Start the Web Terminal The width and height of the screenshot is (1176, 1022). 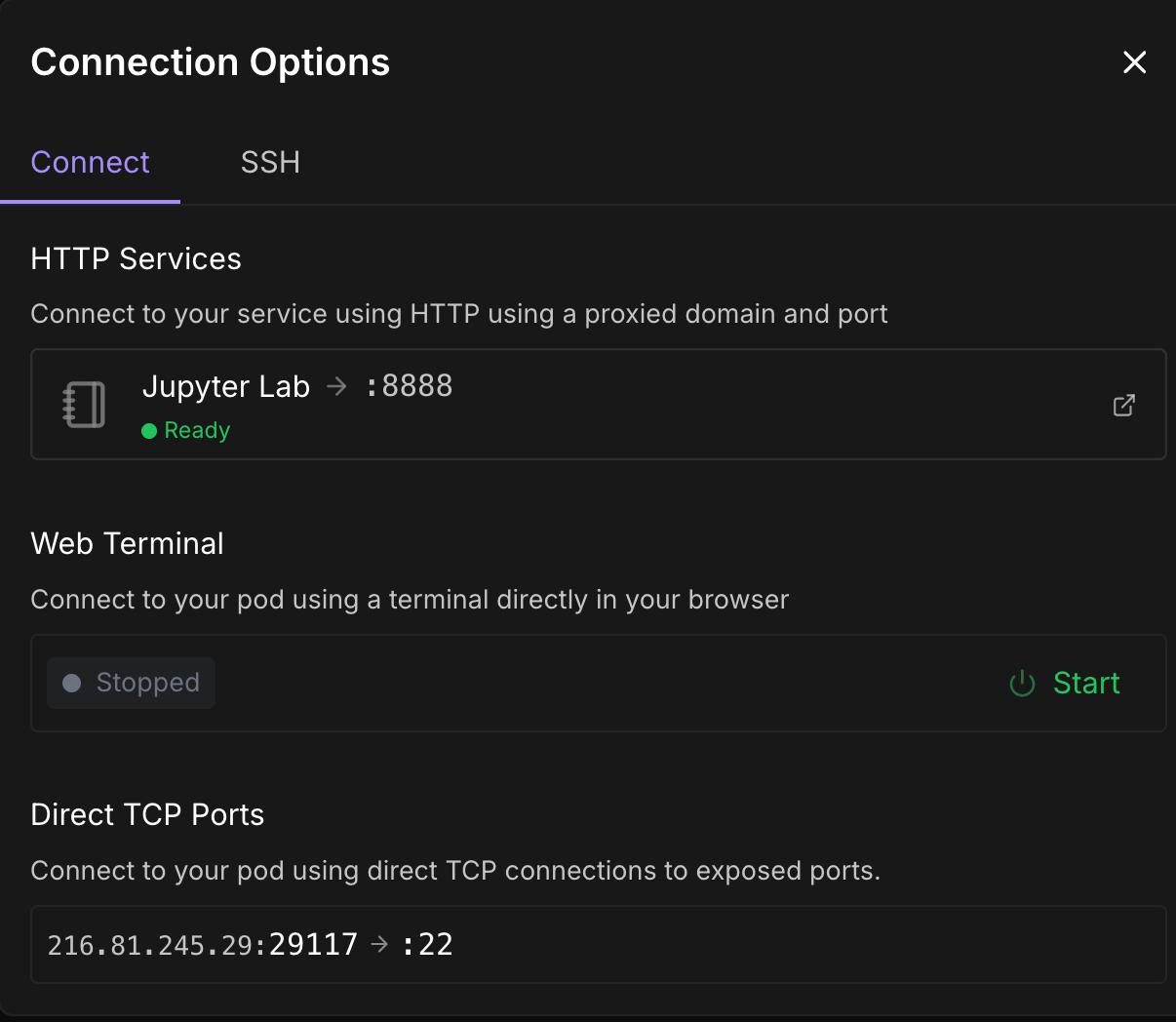click(1085, 683)
